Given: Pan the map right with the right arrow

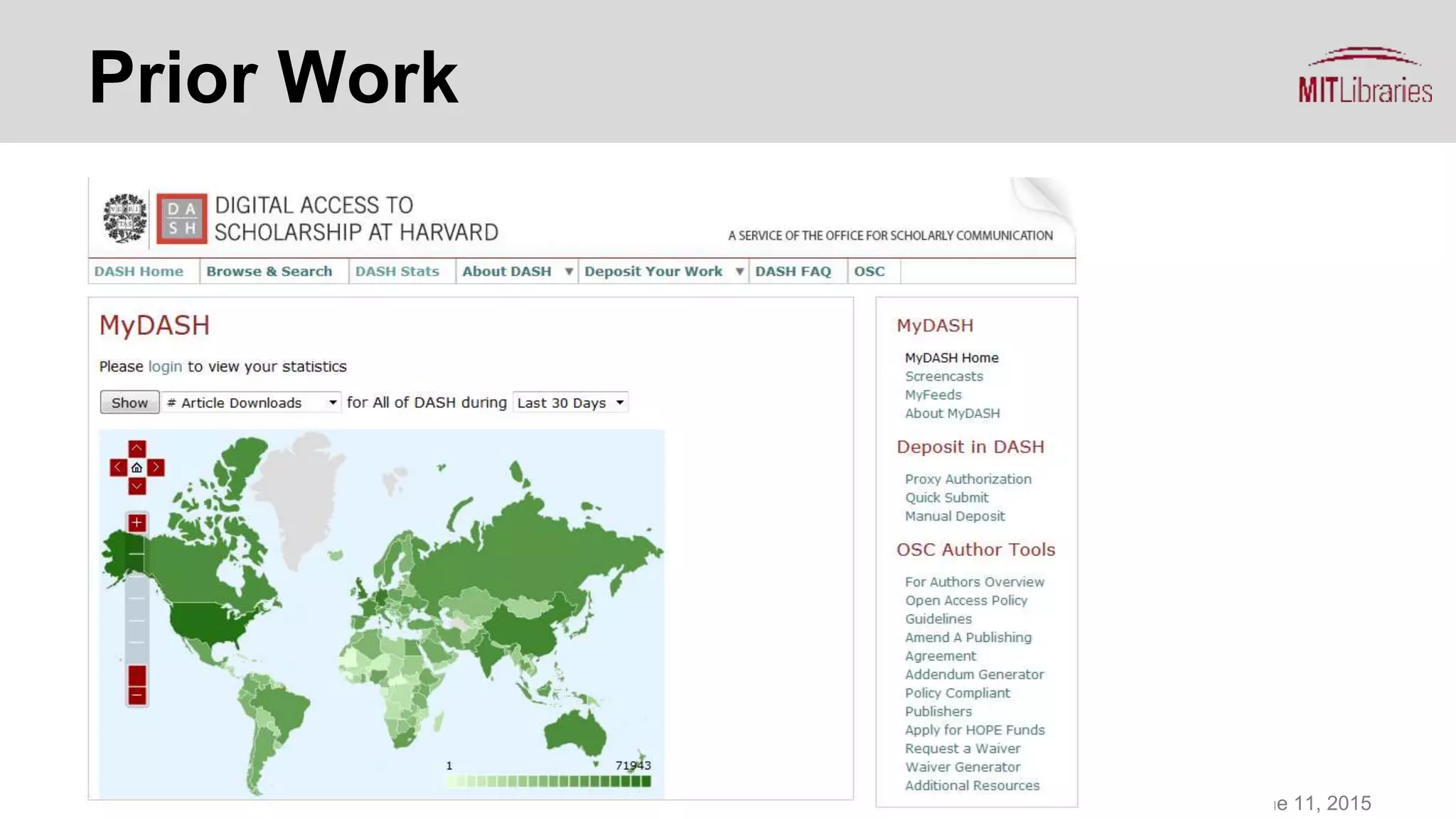Looking at the screenshot, I should (156, 467).
